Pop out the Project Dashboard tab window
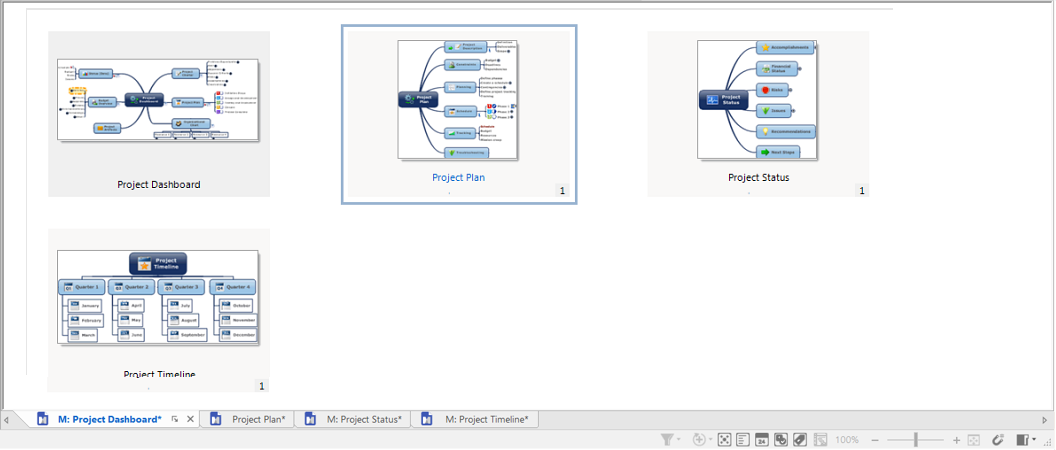Viewport: 1056px width, 450px height. tap(175, 420)
